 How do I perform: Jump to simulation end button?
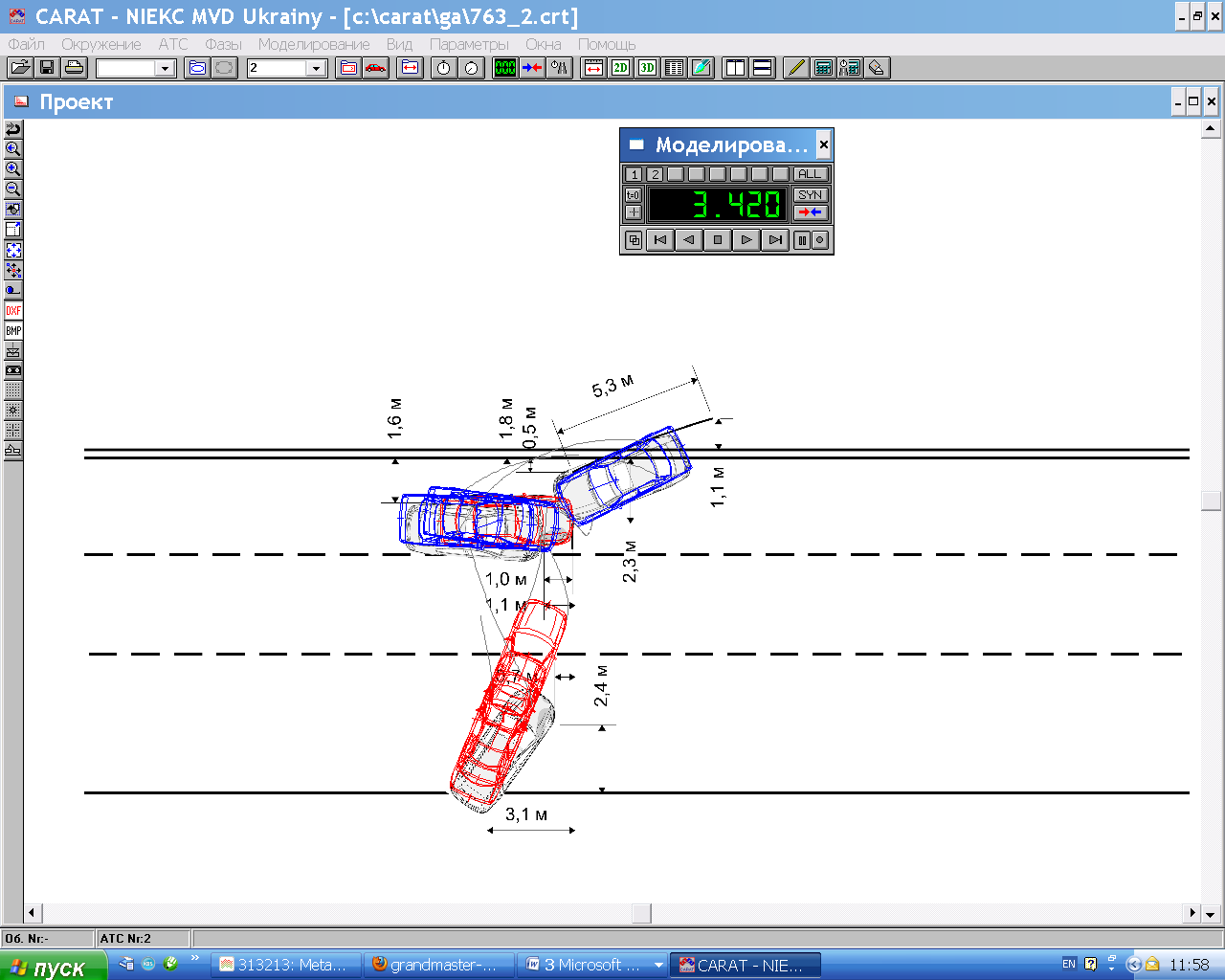pyautogui.click(x=775, y=240)
